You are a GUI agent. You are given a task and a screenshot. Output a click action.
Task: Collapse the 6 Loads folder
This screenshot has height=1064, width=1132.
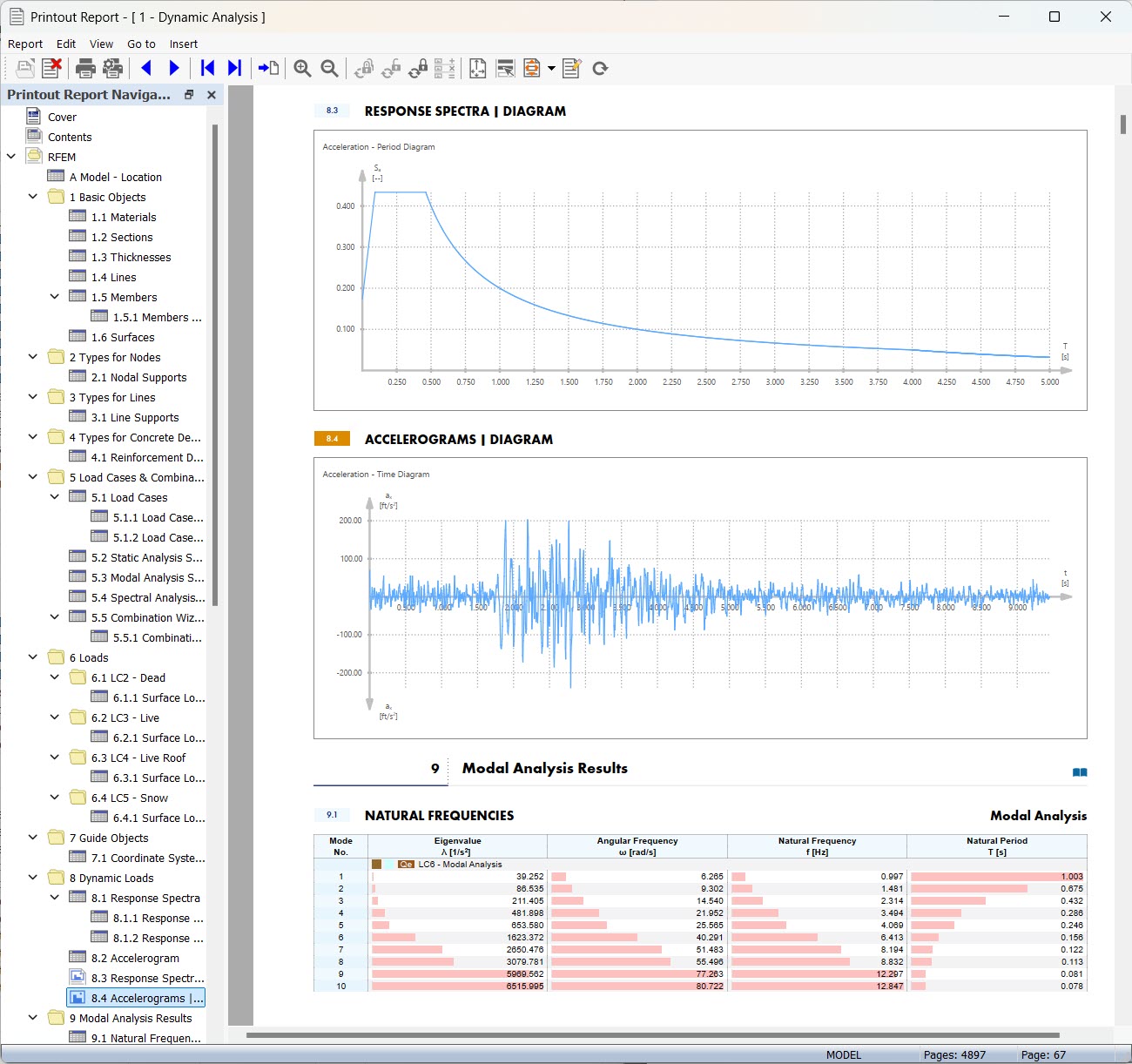[33, 657]
